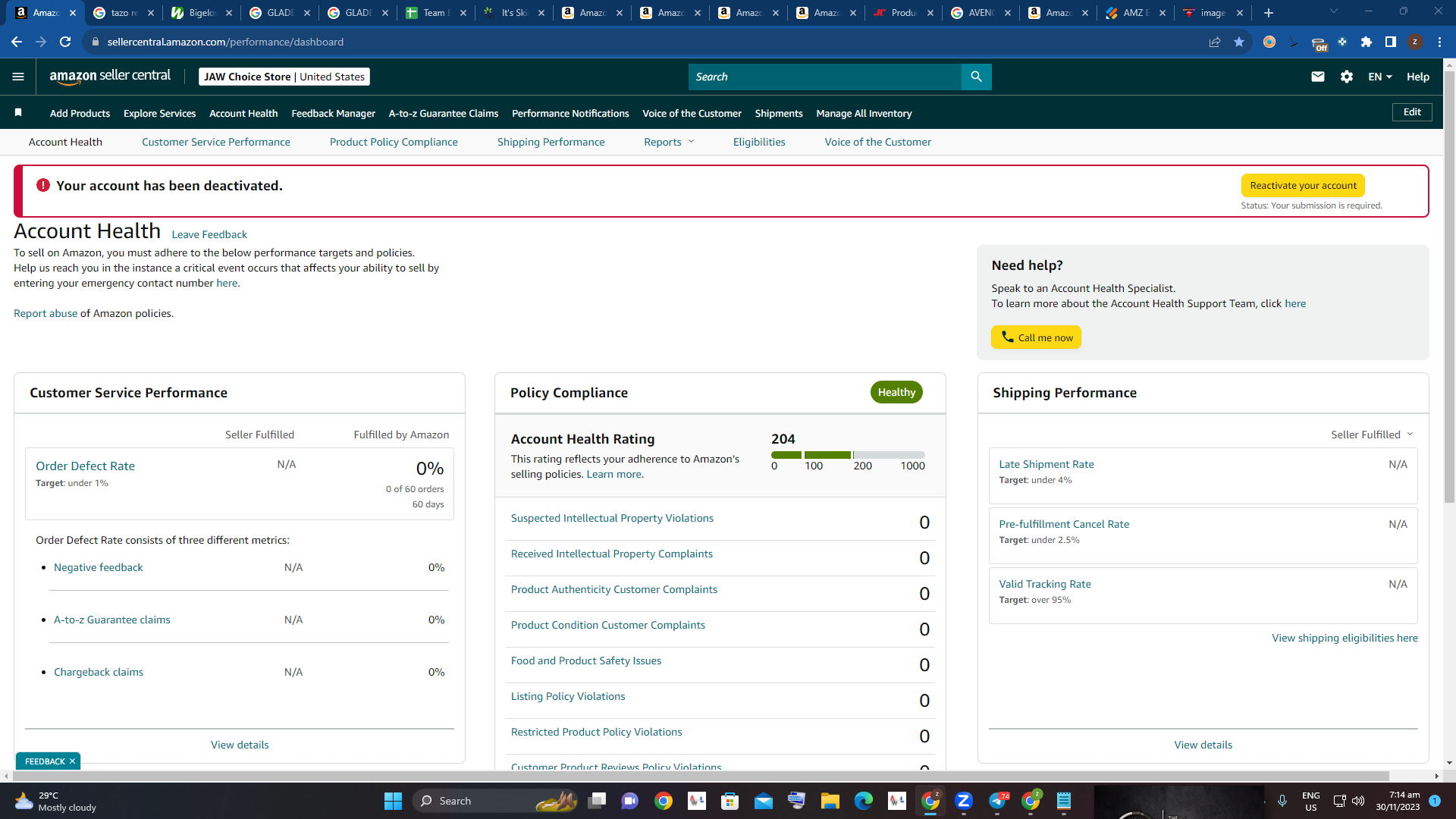Open the browser tab search chevron
The height and width of the screenshot is (819, 1456).
1334,11
